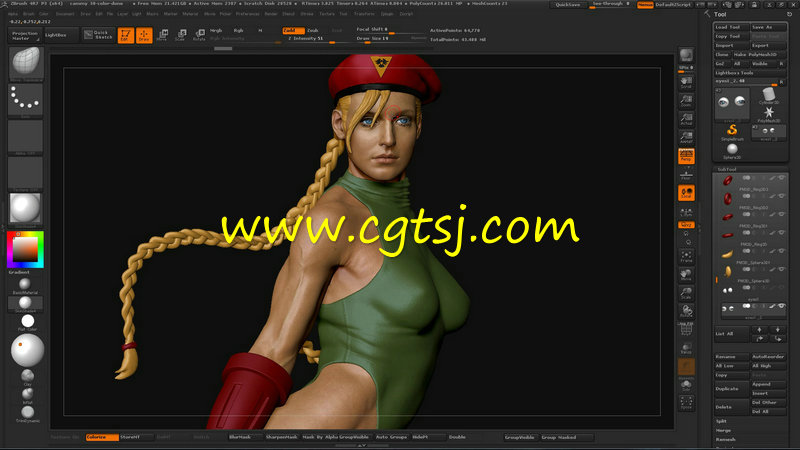Toggle Local transformations button
The width and height of the screenshot is (800, 450).
point(686,193)
